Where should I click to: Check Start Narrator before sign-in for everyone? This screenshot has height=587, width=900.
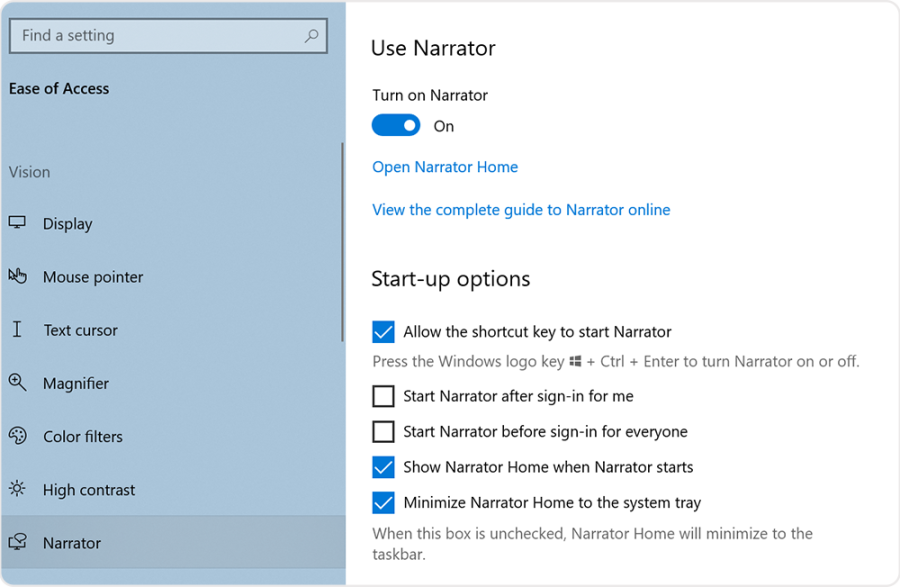383,431
